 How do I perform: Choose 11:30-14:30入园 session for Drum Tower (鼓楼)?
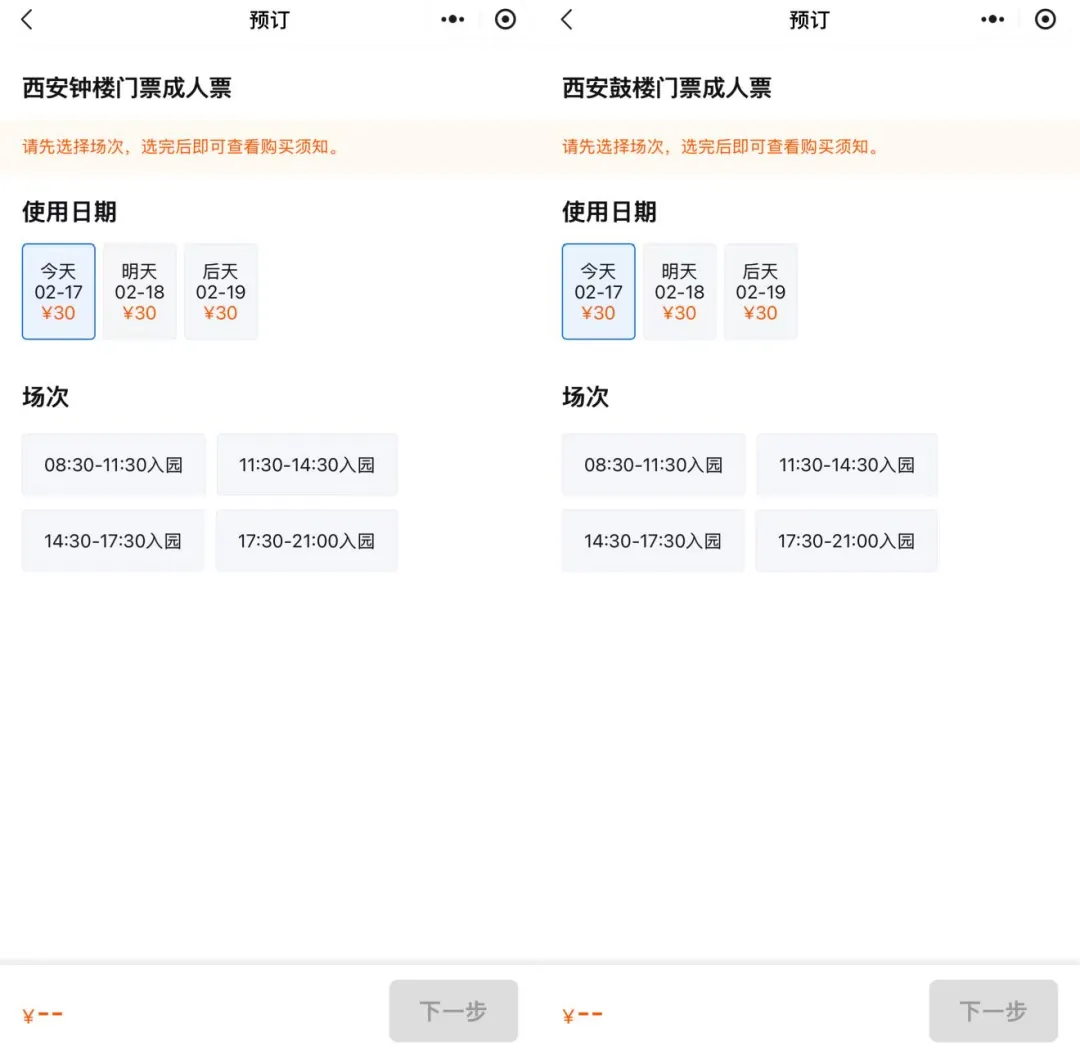(847, 465)
